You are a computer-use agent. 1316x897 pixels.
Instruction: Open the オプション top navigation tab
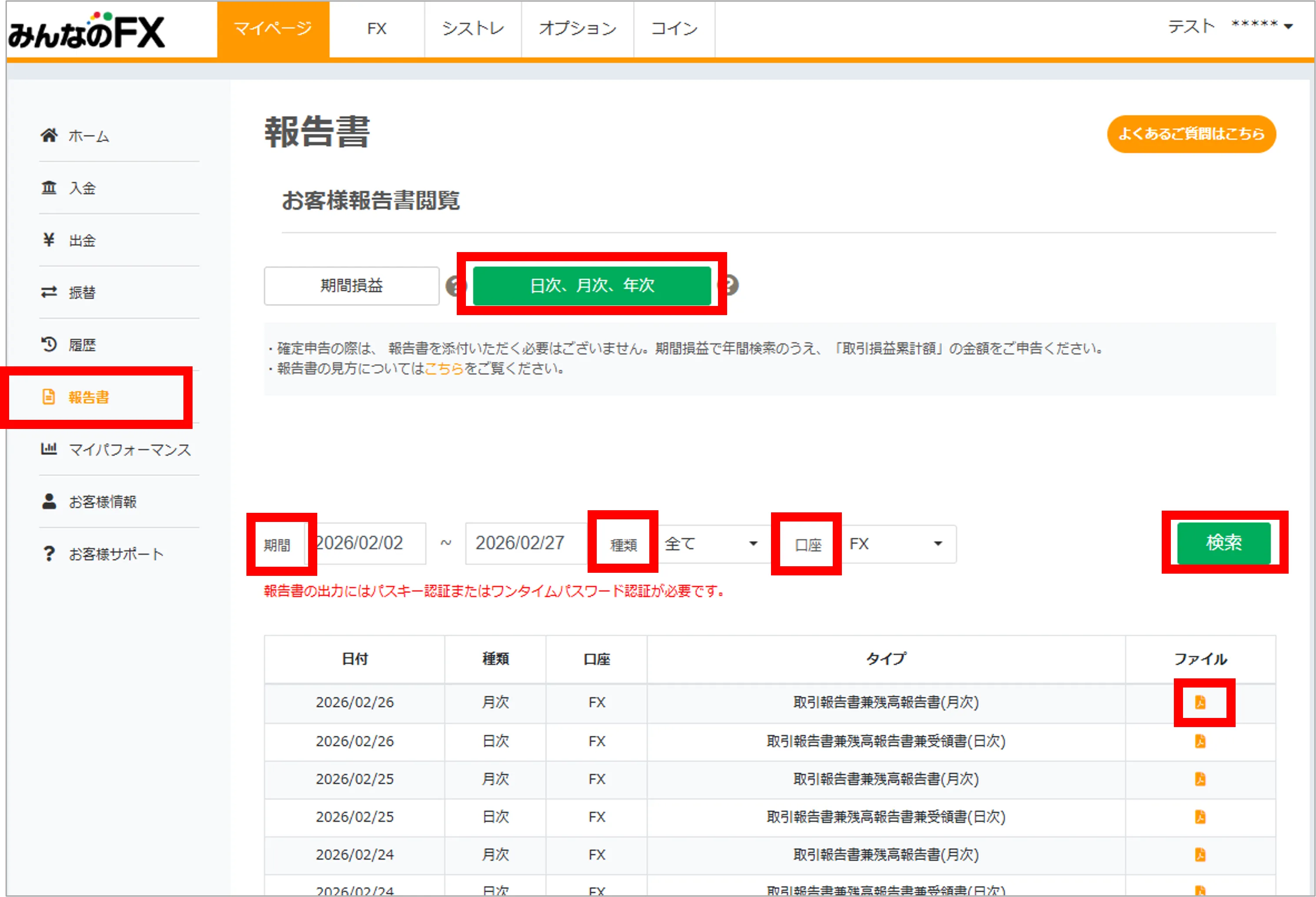pyautogui.click(x=577, y=28)
